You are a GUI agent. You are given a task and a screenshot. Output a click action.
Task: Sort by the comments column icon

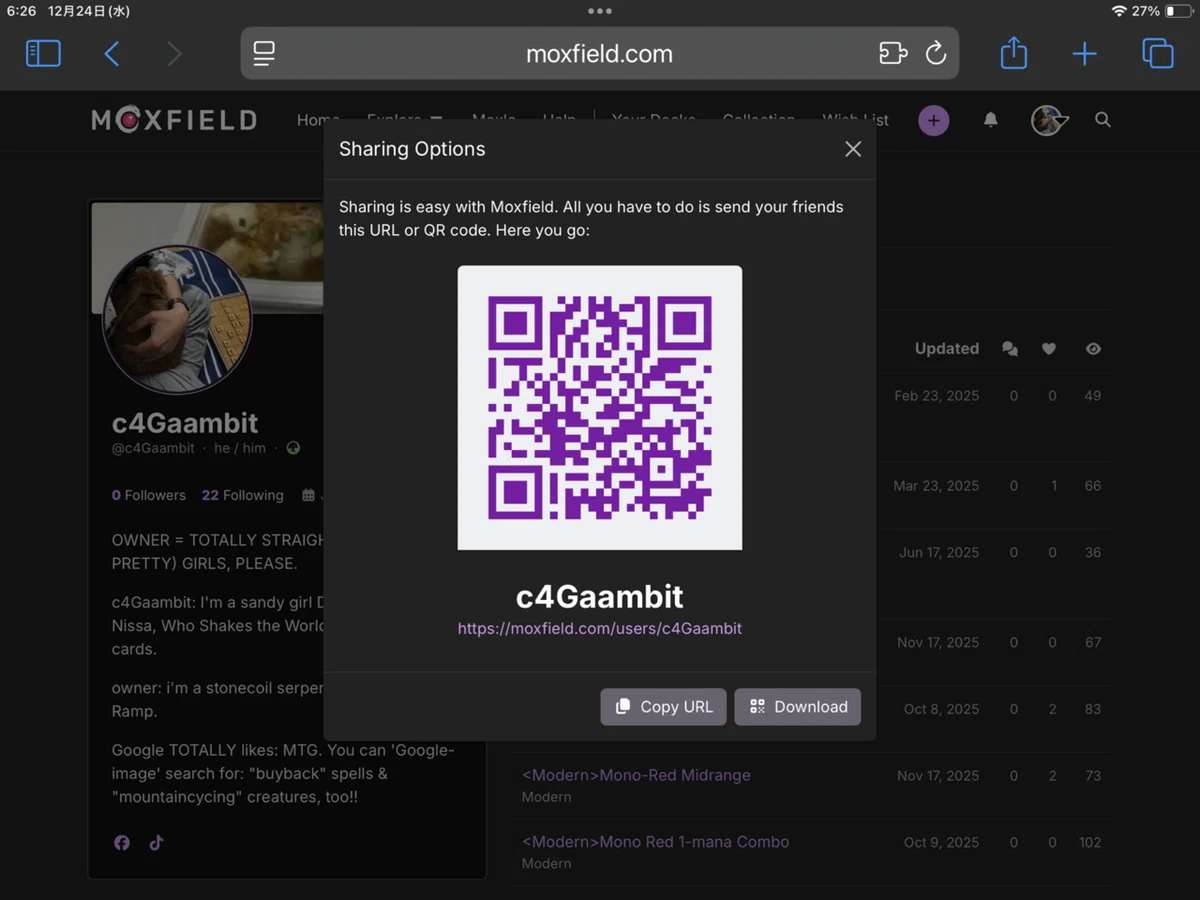click(x=1010, y=349)
